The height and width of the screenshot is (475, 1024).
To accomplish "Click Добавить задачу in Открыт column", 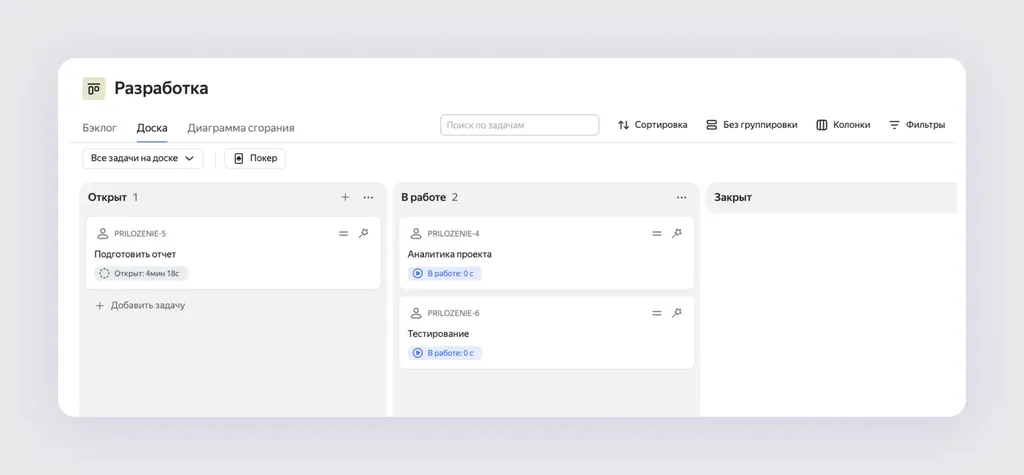I will 140,305.
